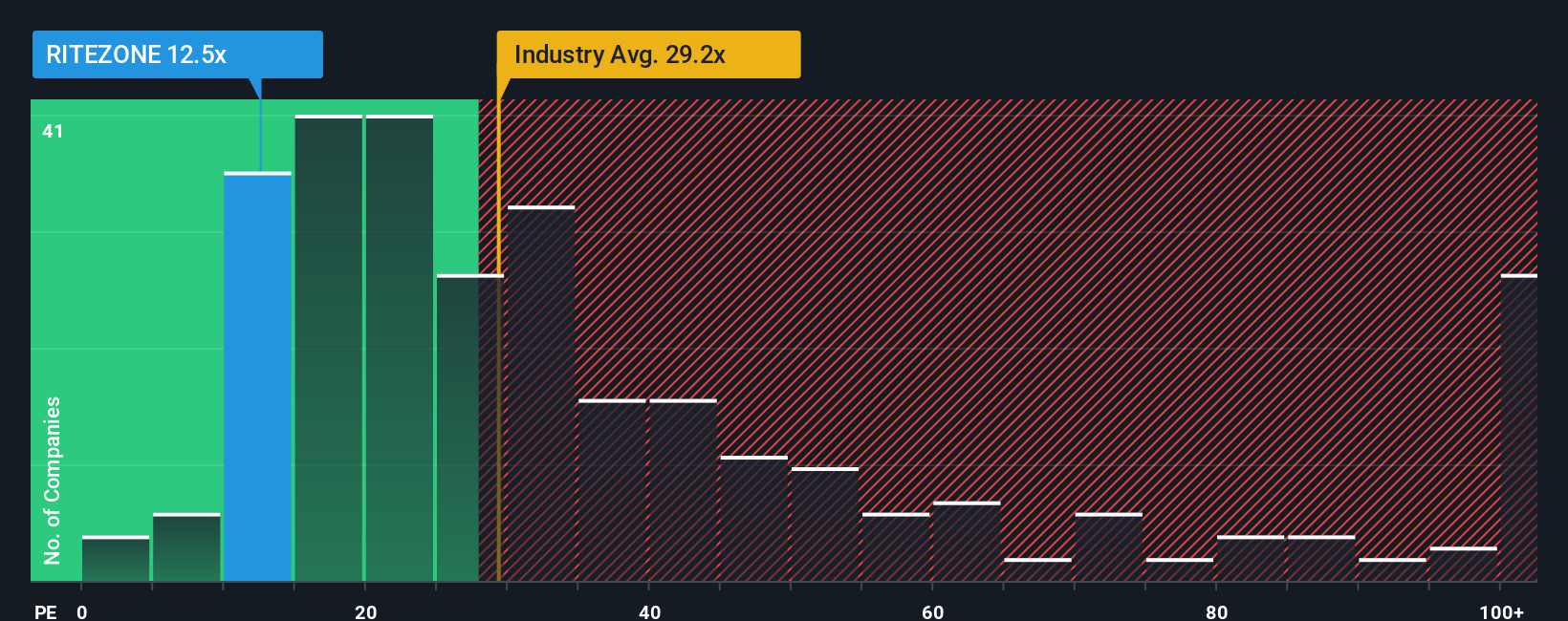The width and height of the screenshot is (1568, 621).
Task: Click the 'No. of Companies' axis label
Action: tap(52, 480)
